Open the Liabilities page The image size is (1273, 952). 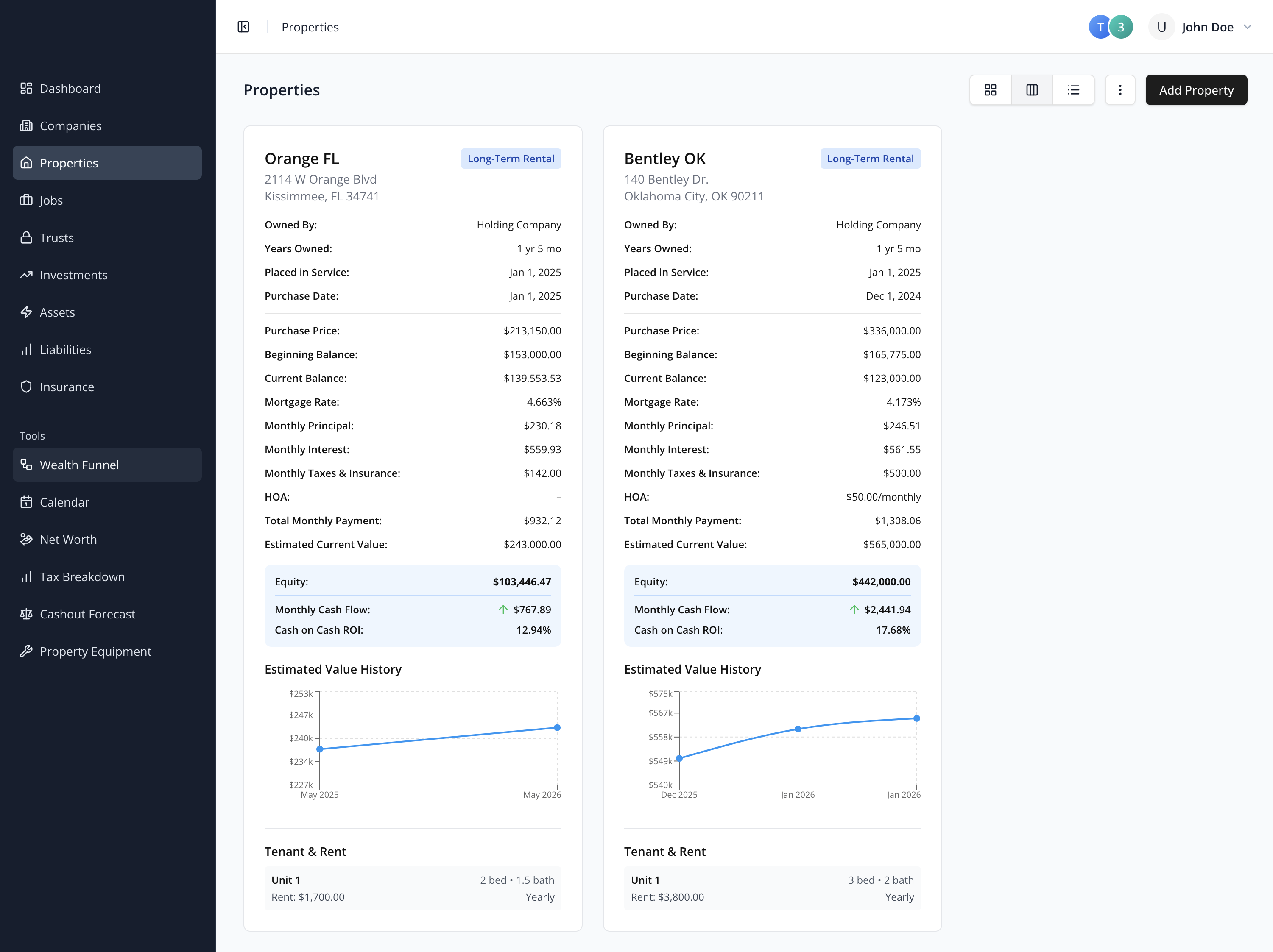coord(107,350)
